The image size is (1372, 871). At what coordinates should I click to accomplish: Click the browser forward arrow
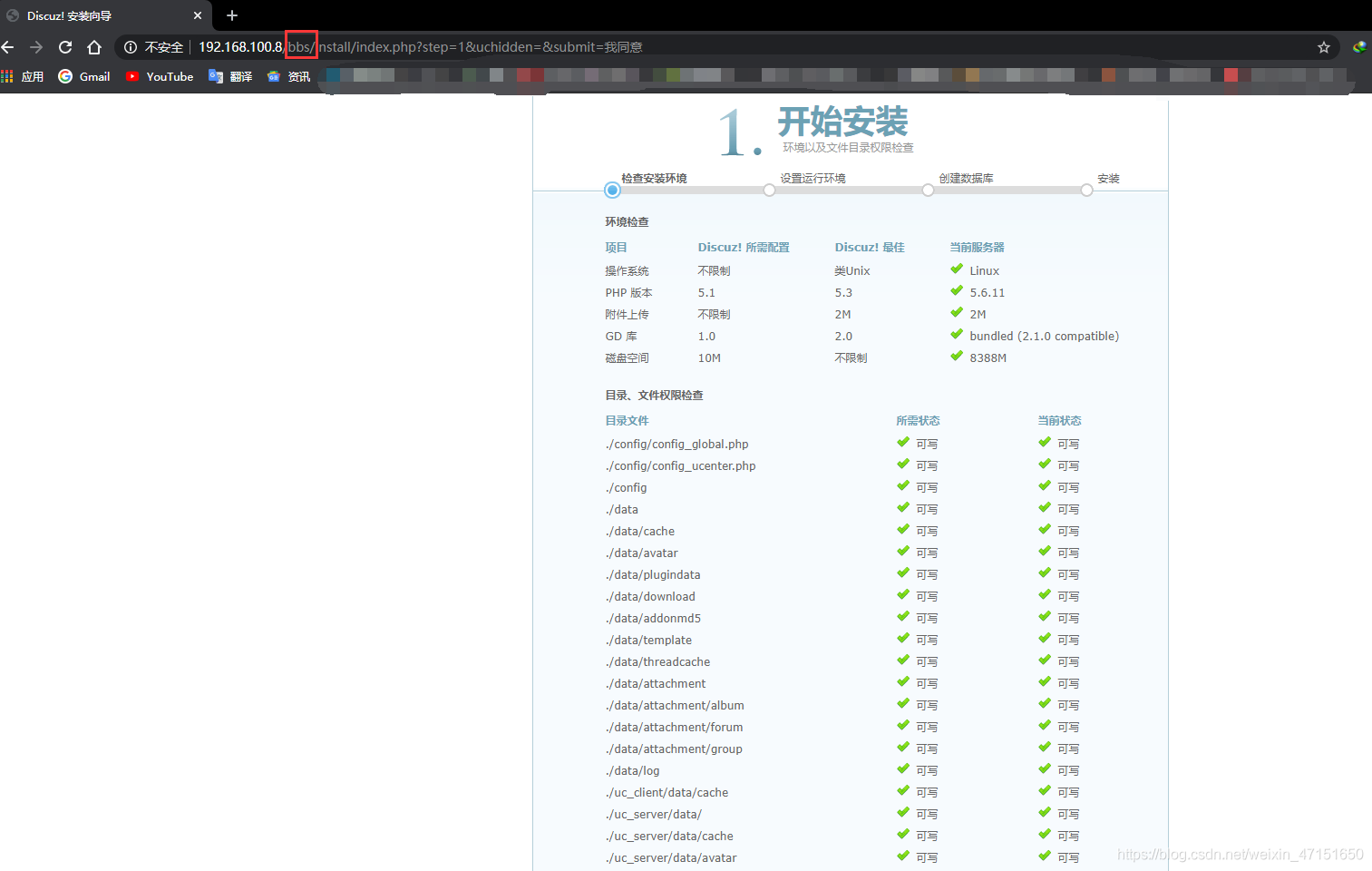[x=36, y=47]
